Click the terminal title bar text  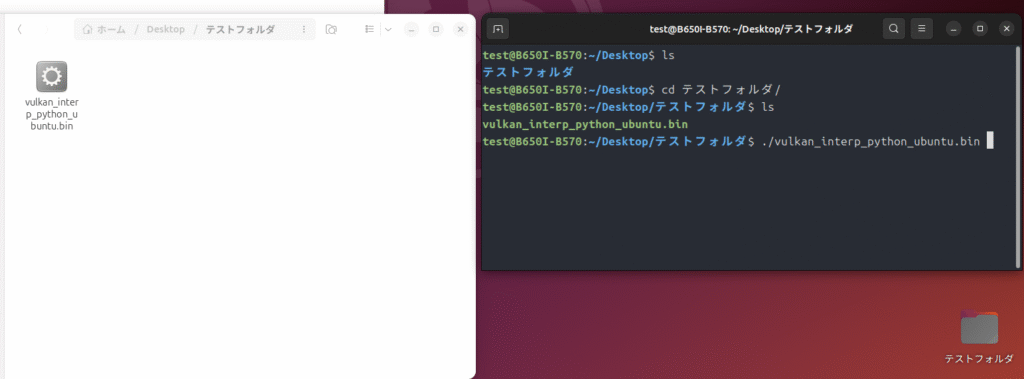point(751,29)
